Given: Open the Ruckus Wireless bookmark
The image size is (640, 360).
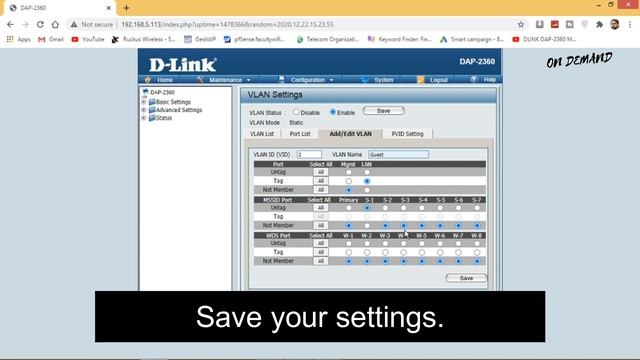Looking at the screenshot, I should click(144, 39).
